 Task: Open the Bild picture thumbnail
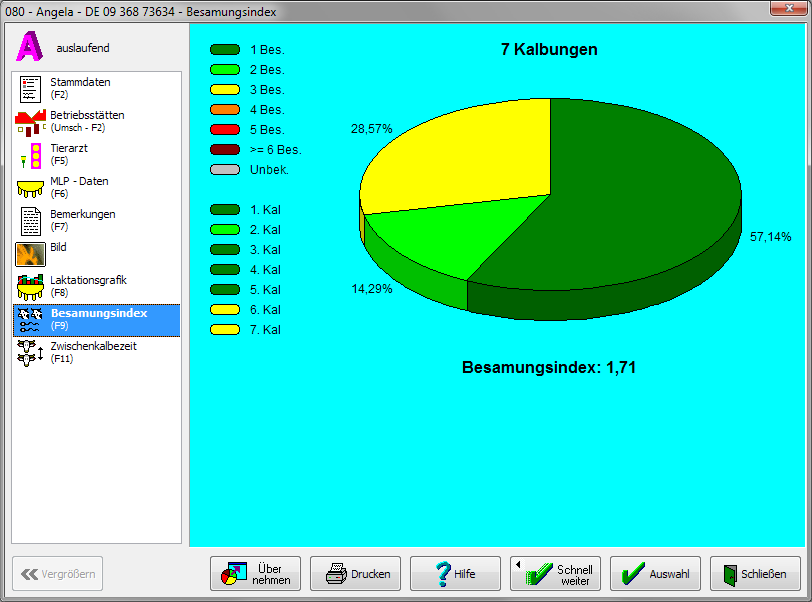coord(31,254)
